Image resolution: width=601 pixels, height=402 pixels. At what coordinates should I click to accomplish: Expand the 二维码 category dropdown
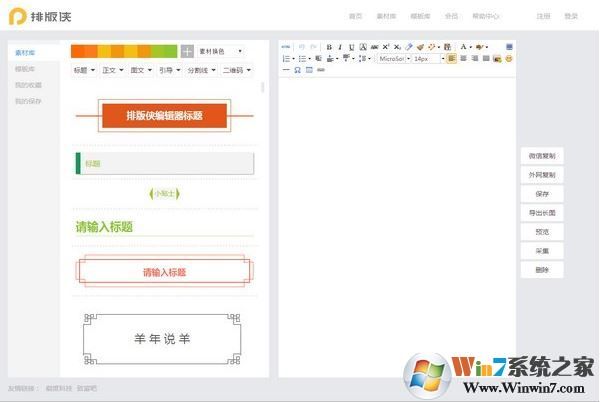(x=237, y=70)
